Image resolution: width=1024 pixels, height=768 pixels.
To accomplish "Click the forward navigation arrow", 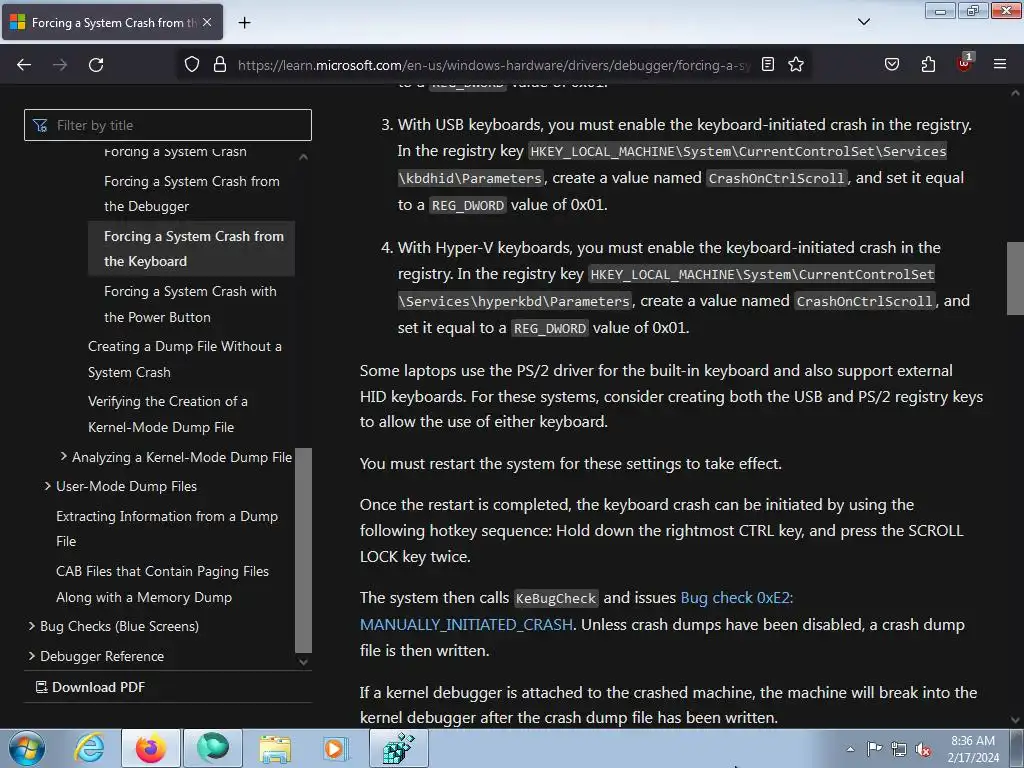I will (60, 65).
